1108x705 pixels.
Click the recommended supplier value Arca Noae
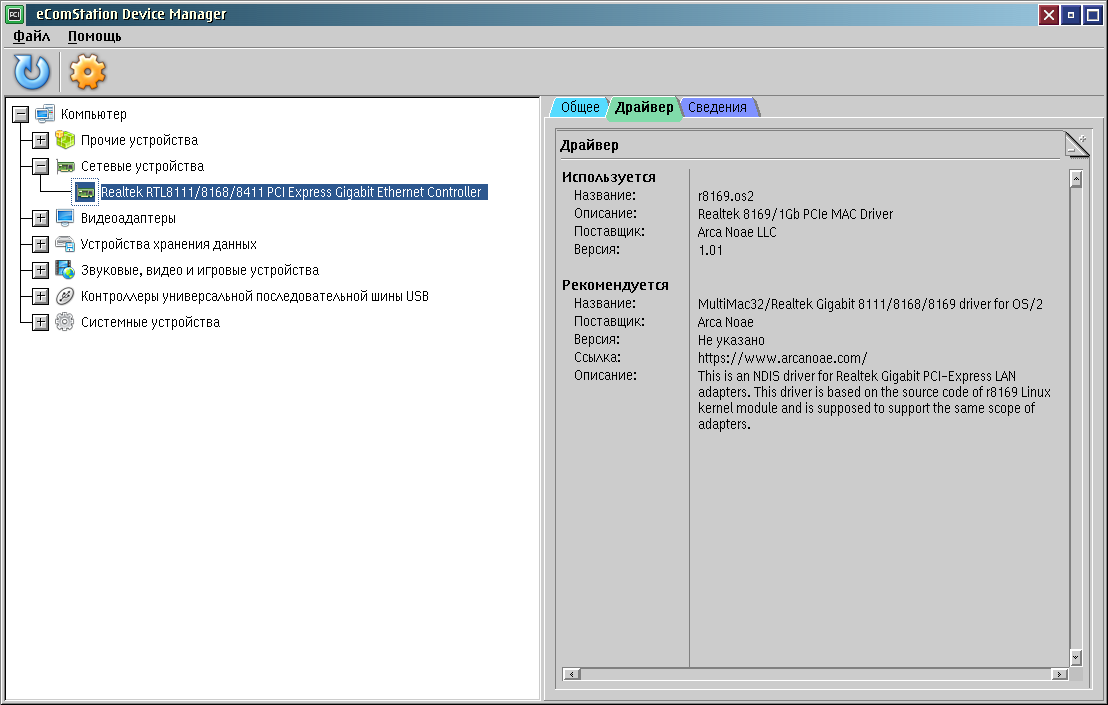point(725,322)
